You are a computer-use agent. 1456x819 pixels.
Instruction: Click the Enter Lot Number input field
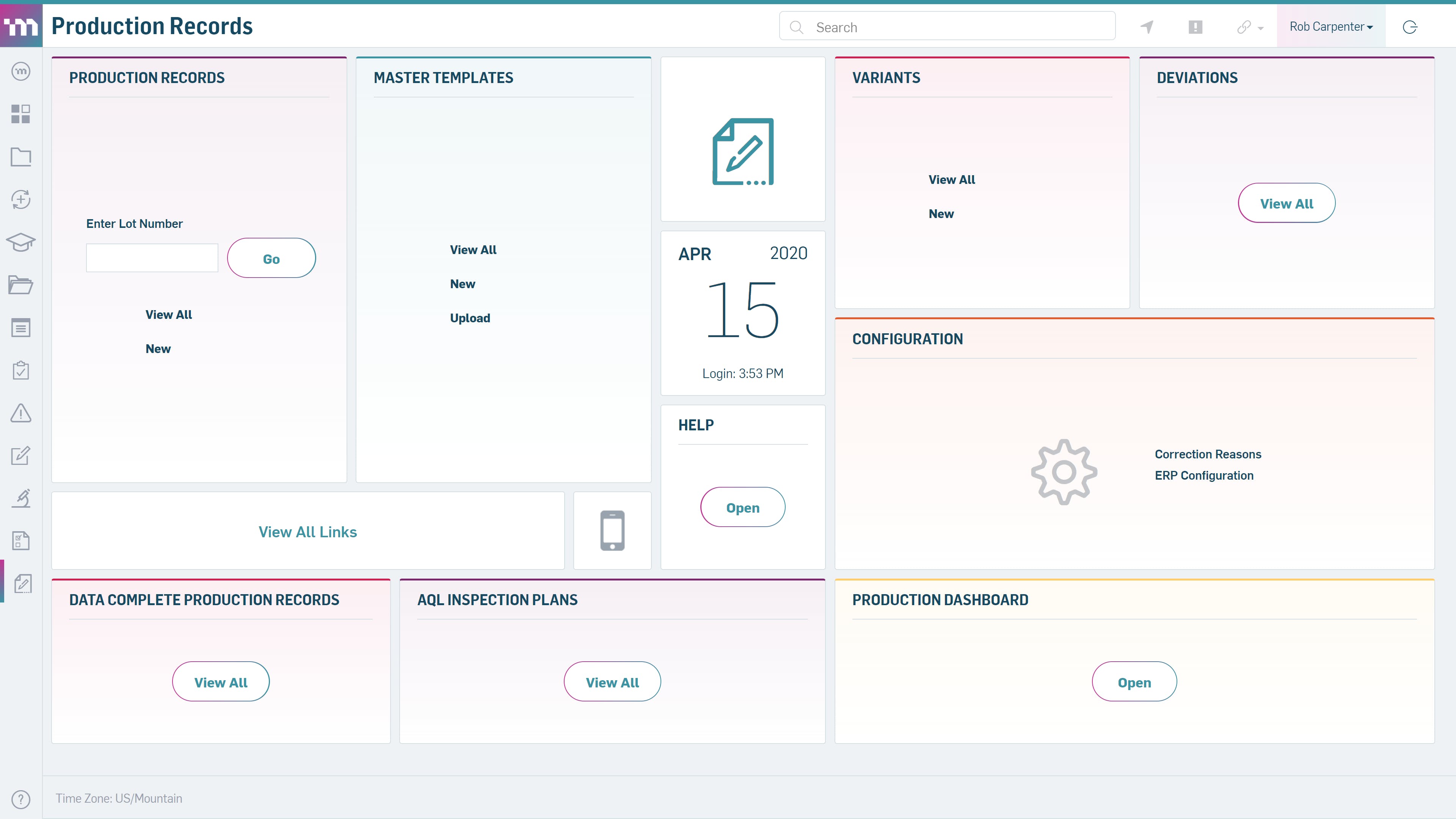[152, 258]
